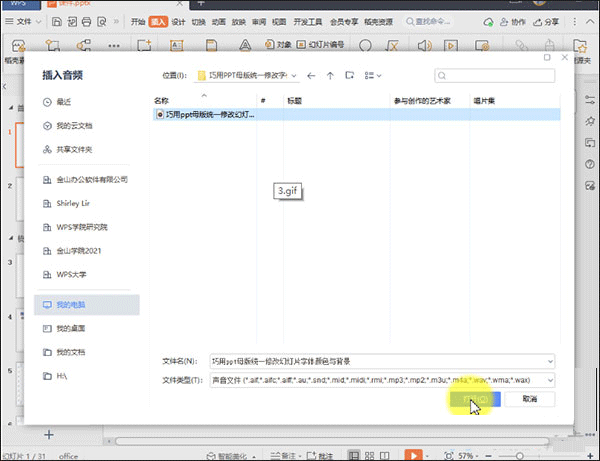Go back using the left arrow icon

pos(311,76)
